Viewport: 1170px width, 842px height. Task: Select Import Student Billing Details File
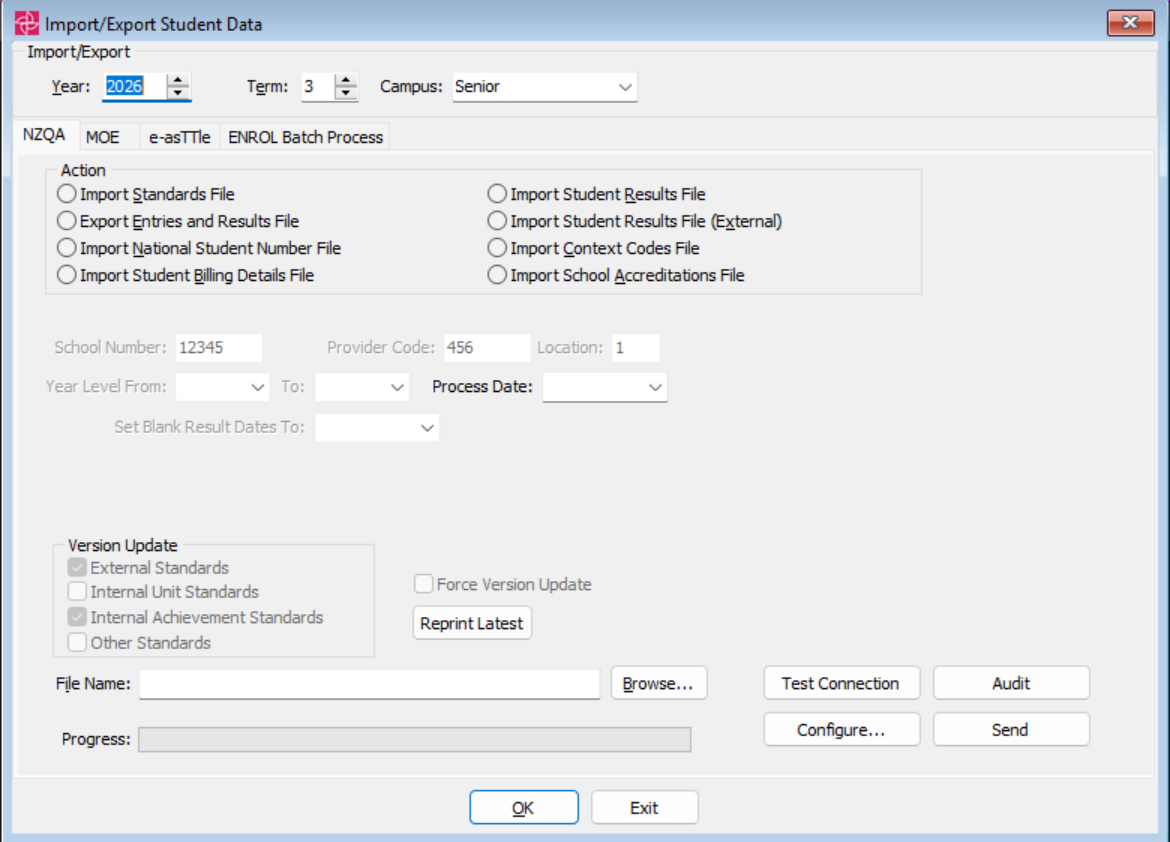tap(186, 275)
